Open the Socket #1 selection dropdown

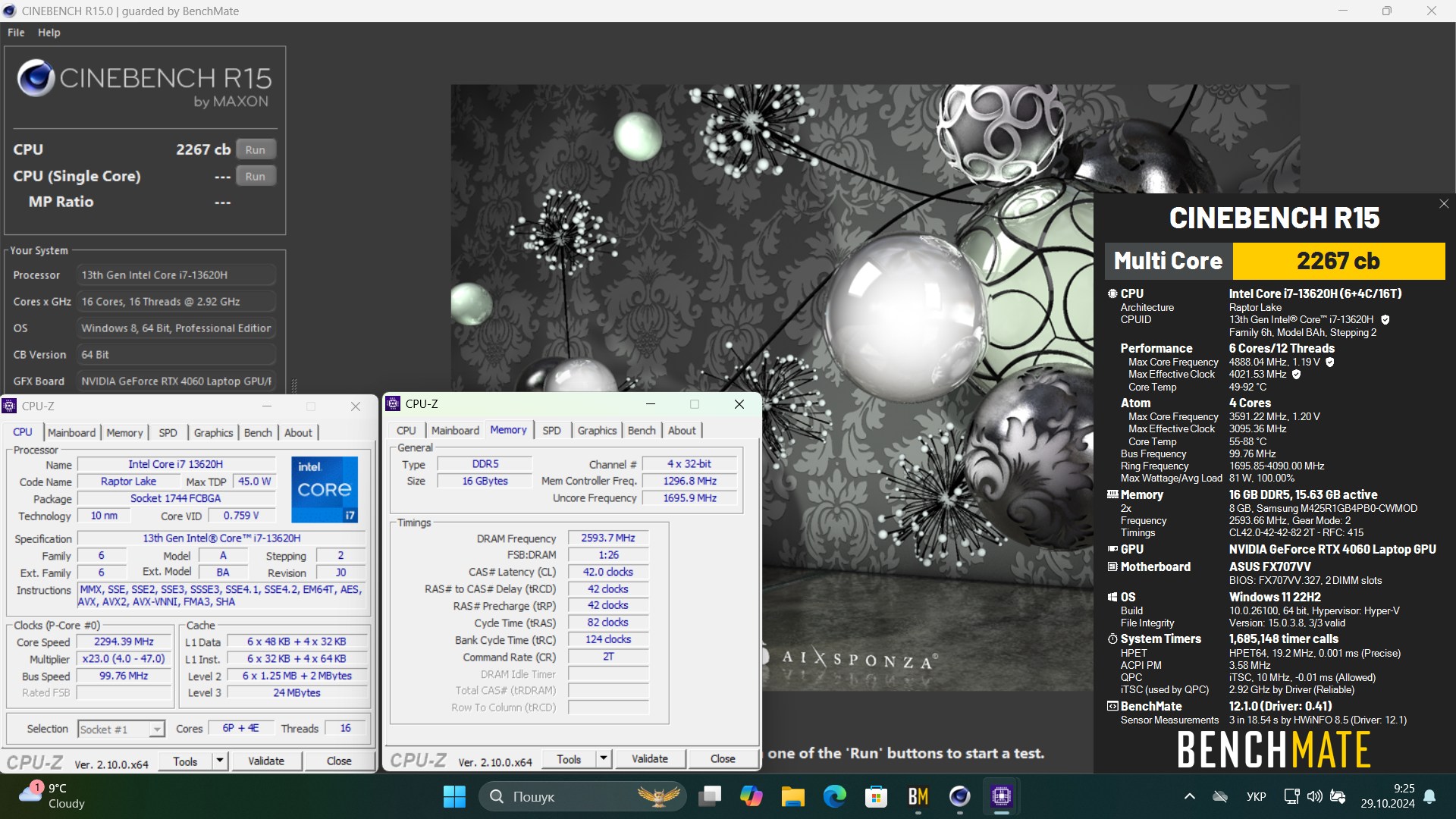pyautogui.click(x=121, y=729)
